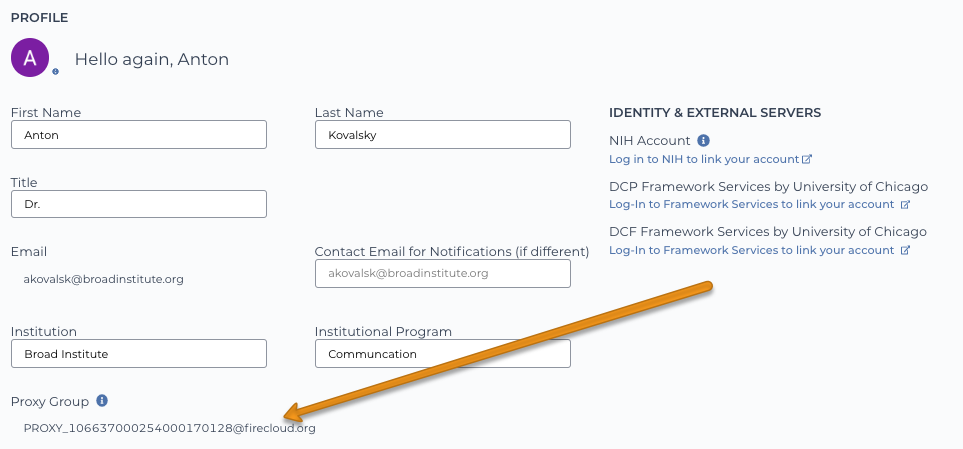This screenshot has height=449, width=963.
Task: Click the Proxy Group info icon
Action: click(102, 401)
